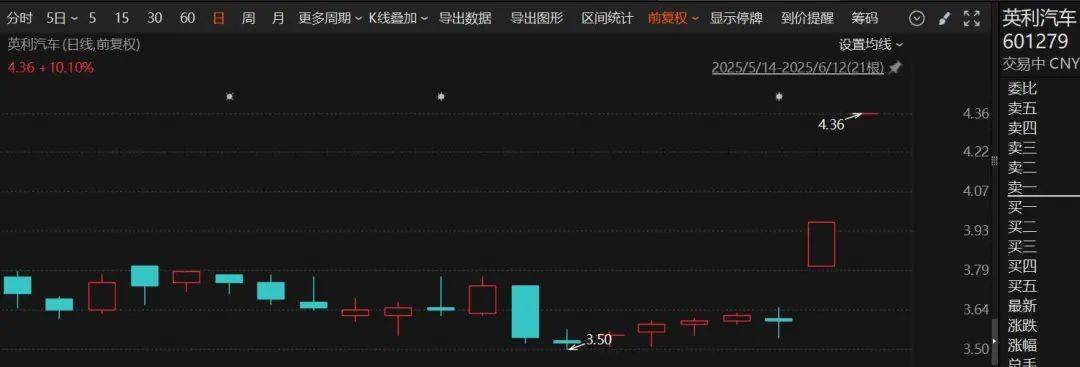1080x367 pixels.
Task: Expand 设置均线 moving average settings
Action: [x=871, y=45]
